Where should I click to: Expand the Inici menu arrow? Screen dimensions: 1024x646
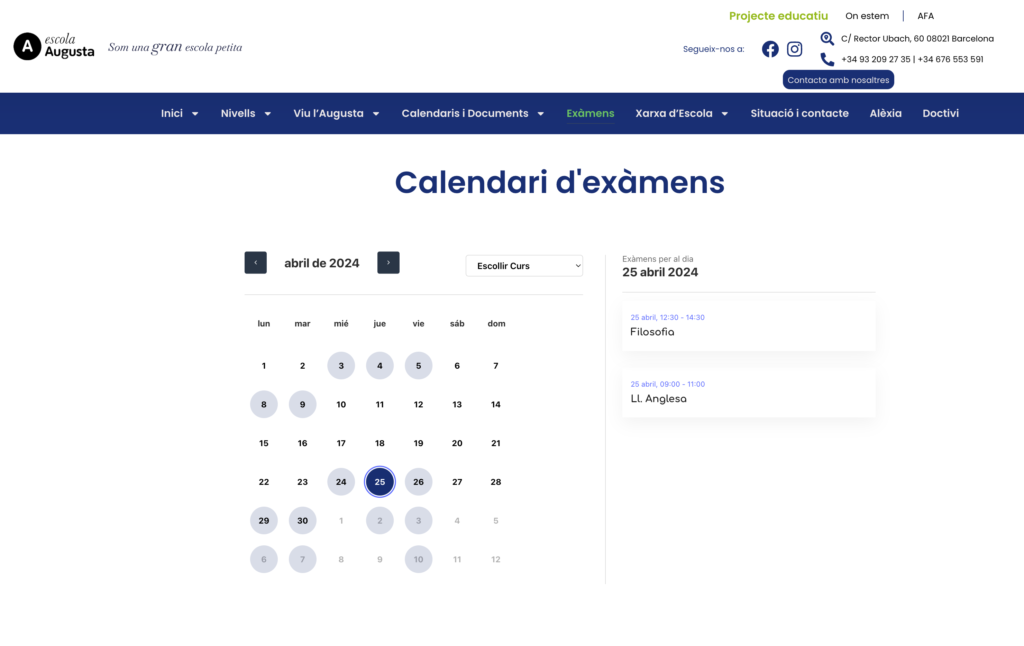coord(195,114)
